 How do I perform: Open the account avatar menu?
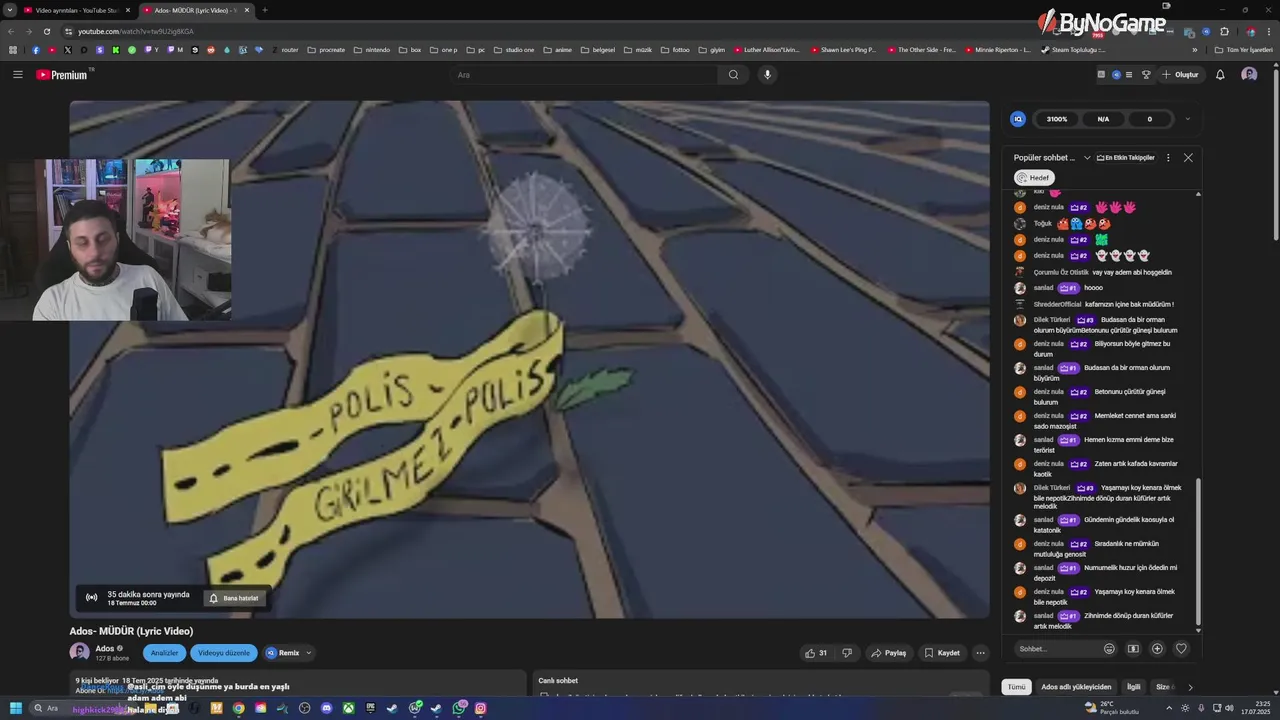pos(1249,75)
